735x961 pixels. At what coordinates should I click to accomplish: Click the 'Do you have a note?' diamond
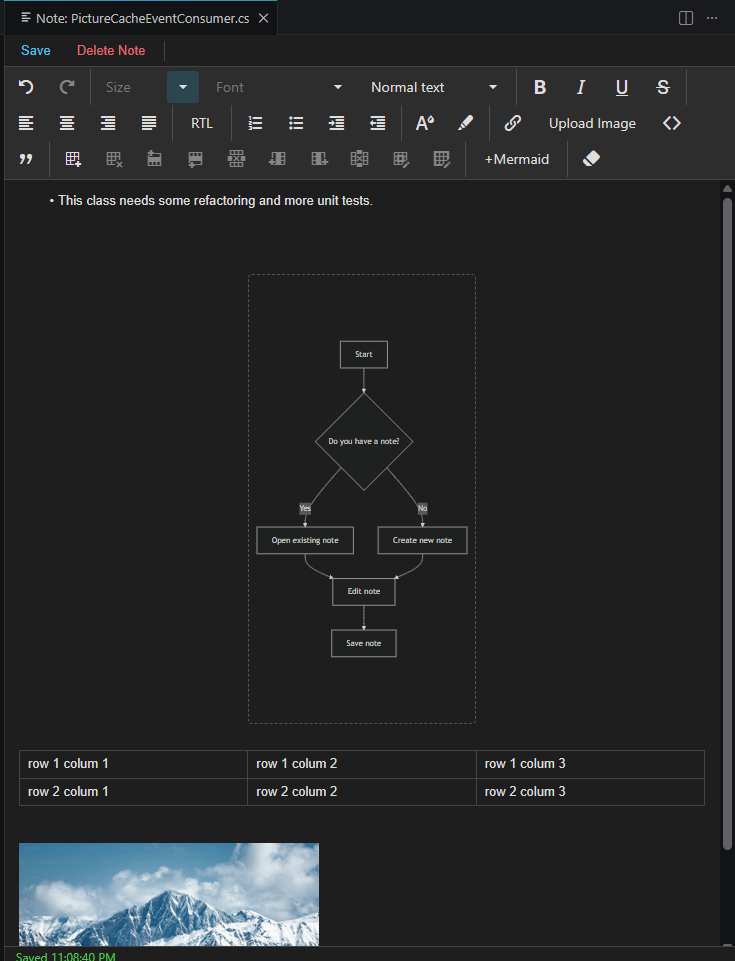point(364,441)
